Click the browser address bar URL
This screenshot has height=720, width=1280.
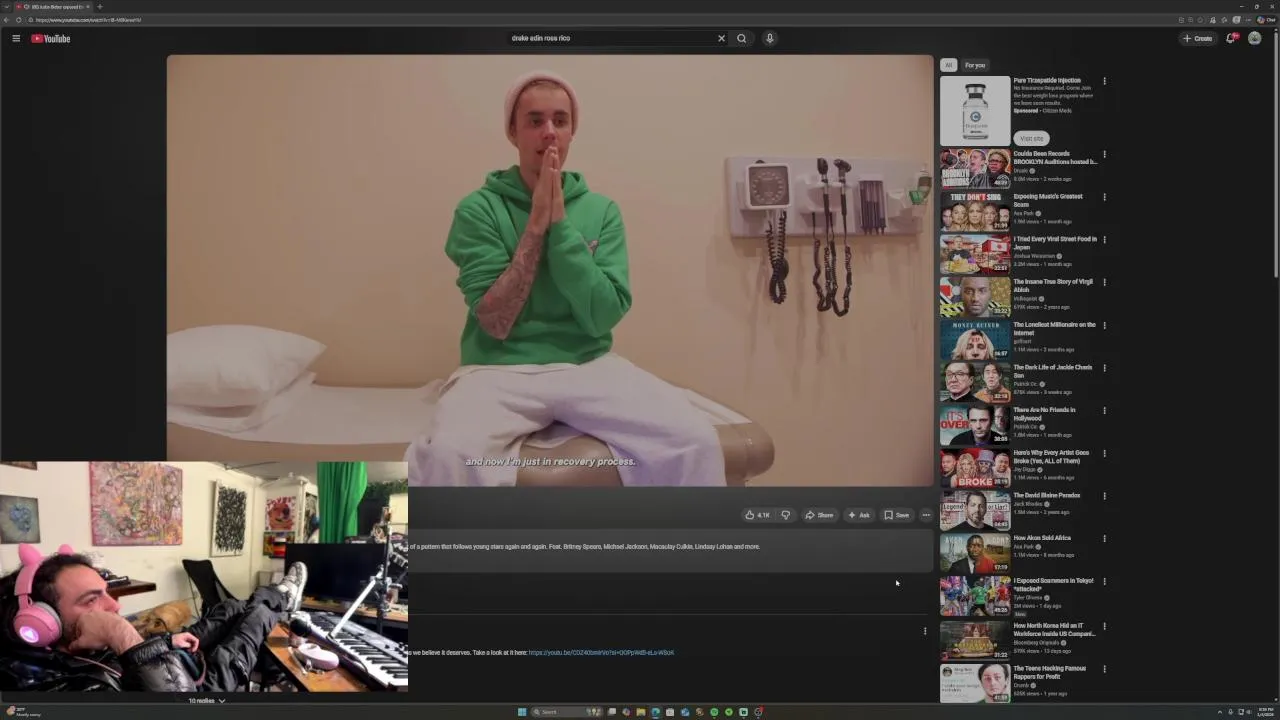(x=89, y=20)
